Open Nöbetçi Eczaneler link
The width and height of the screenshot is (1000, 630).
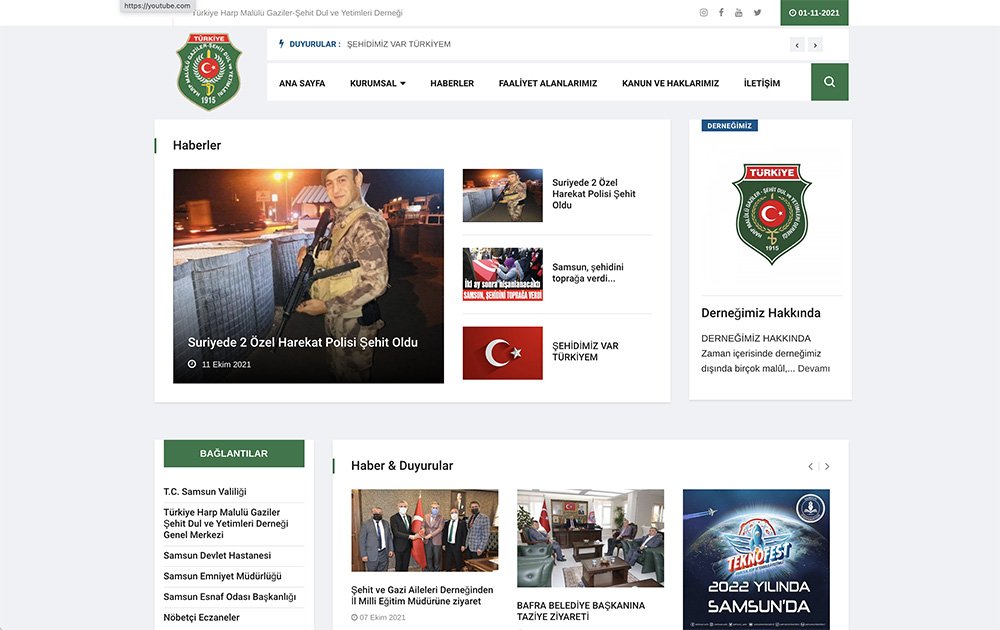(202, 617)
